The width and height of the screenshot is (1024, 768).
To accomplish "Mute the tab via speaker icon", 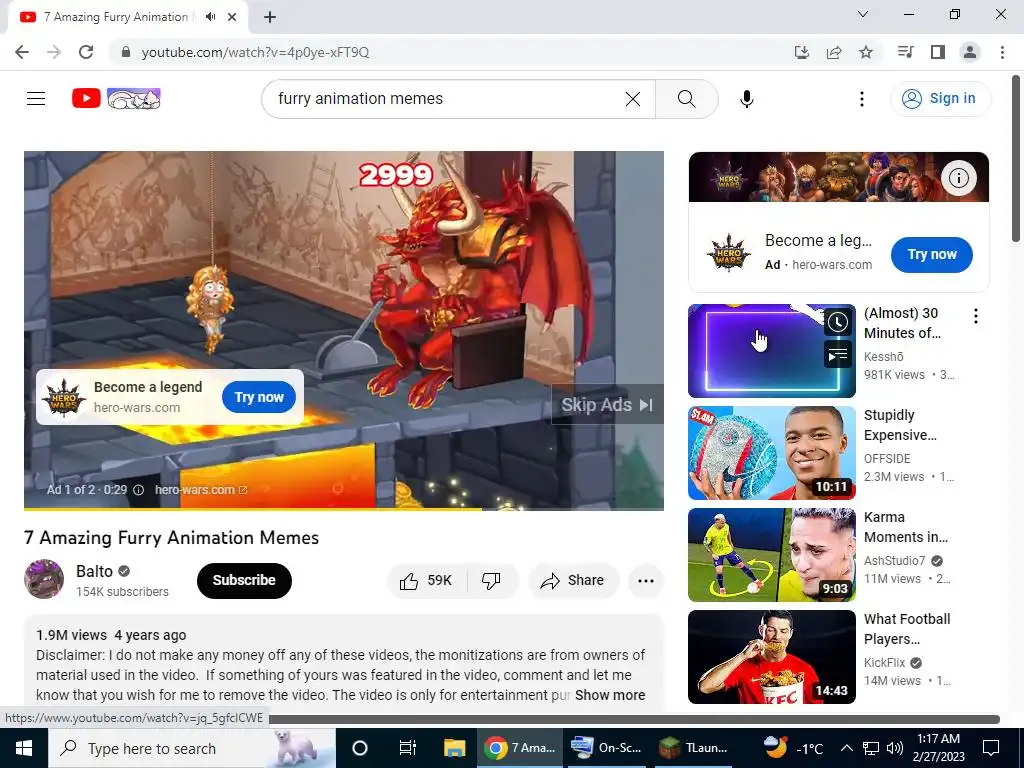I will tap(210, 17).
